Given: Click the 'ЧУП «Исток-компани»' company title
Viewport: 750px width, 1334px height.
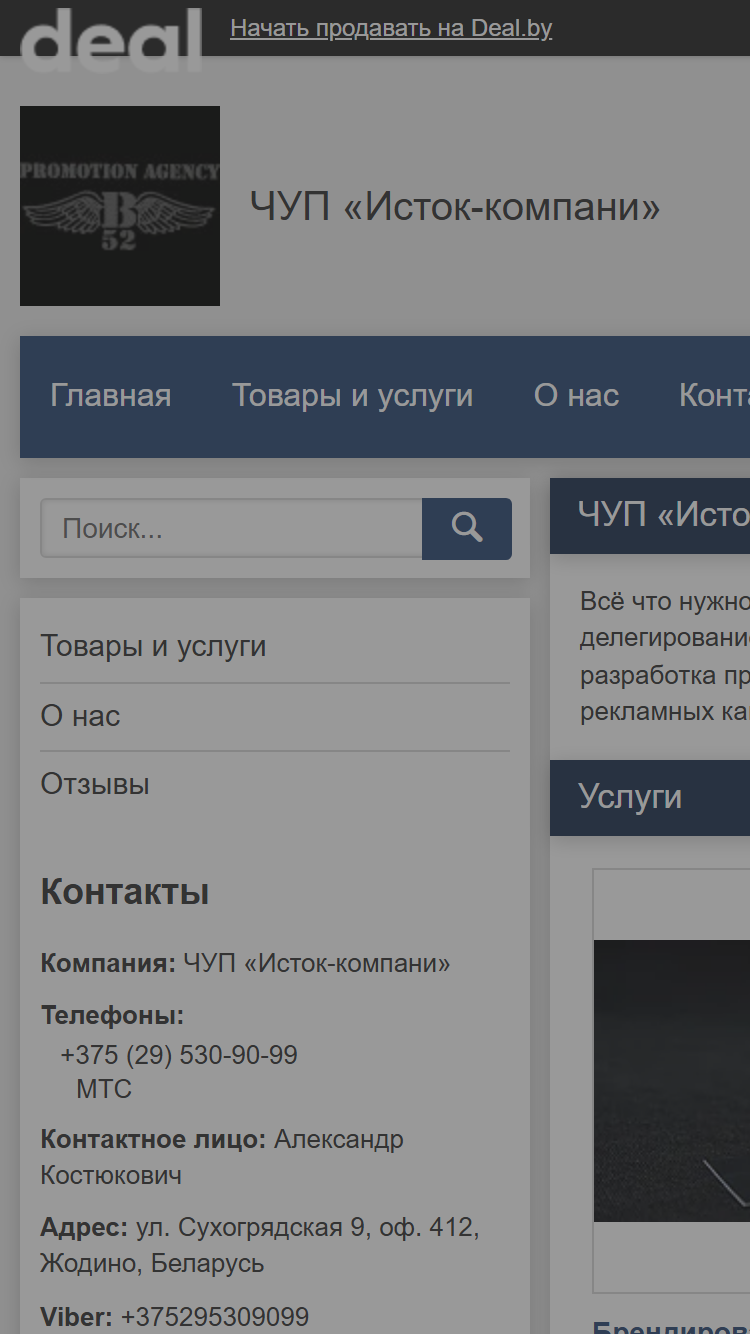Looking at the screenshot, I should click(455, 207).
